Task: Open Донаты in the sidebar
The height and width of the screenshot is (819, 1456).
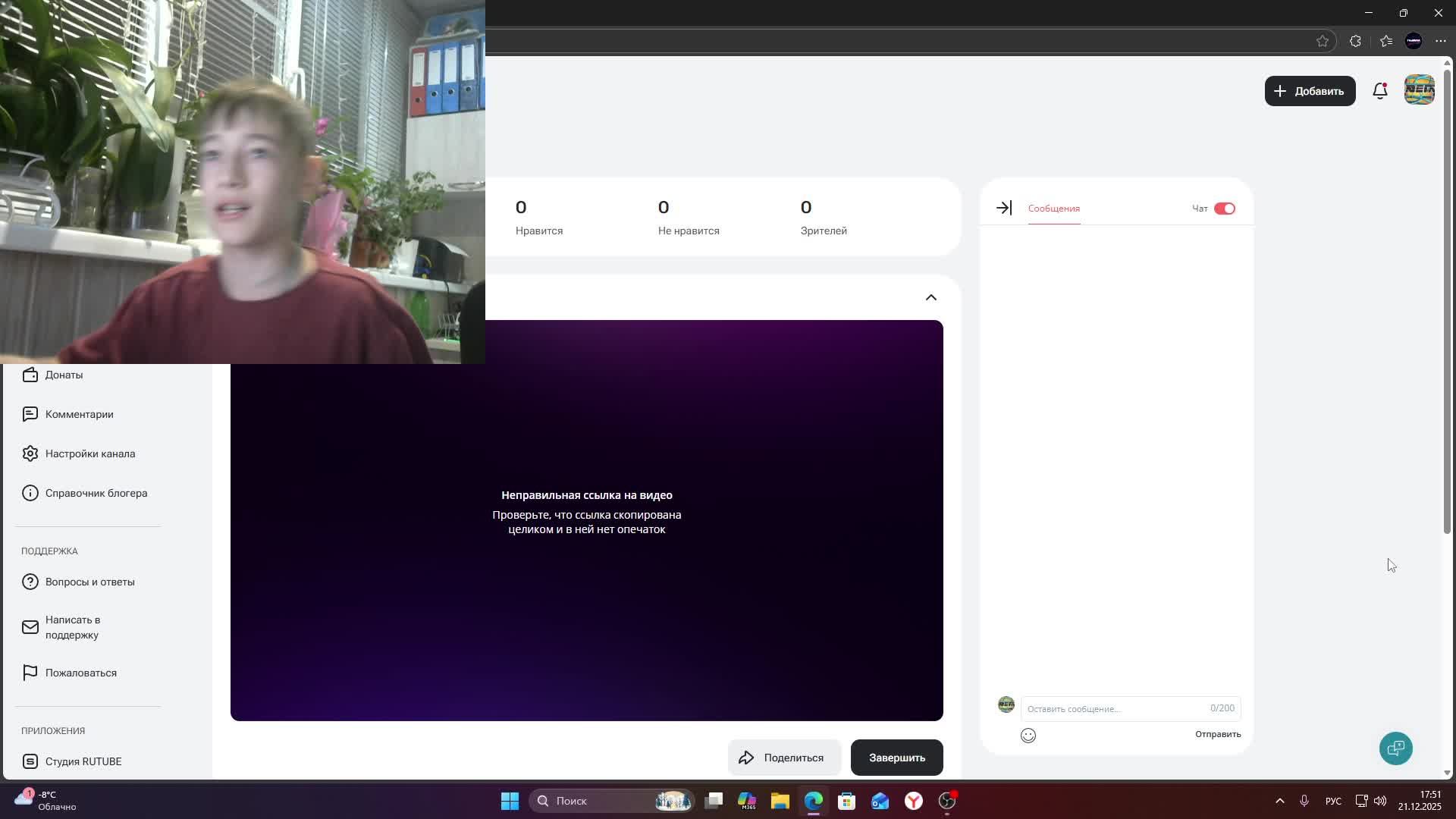Action: click(x=64, y=375)
